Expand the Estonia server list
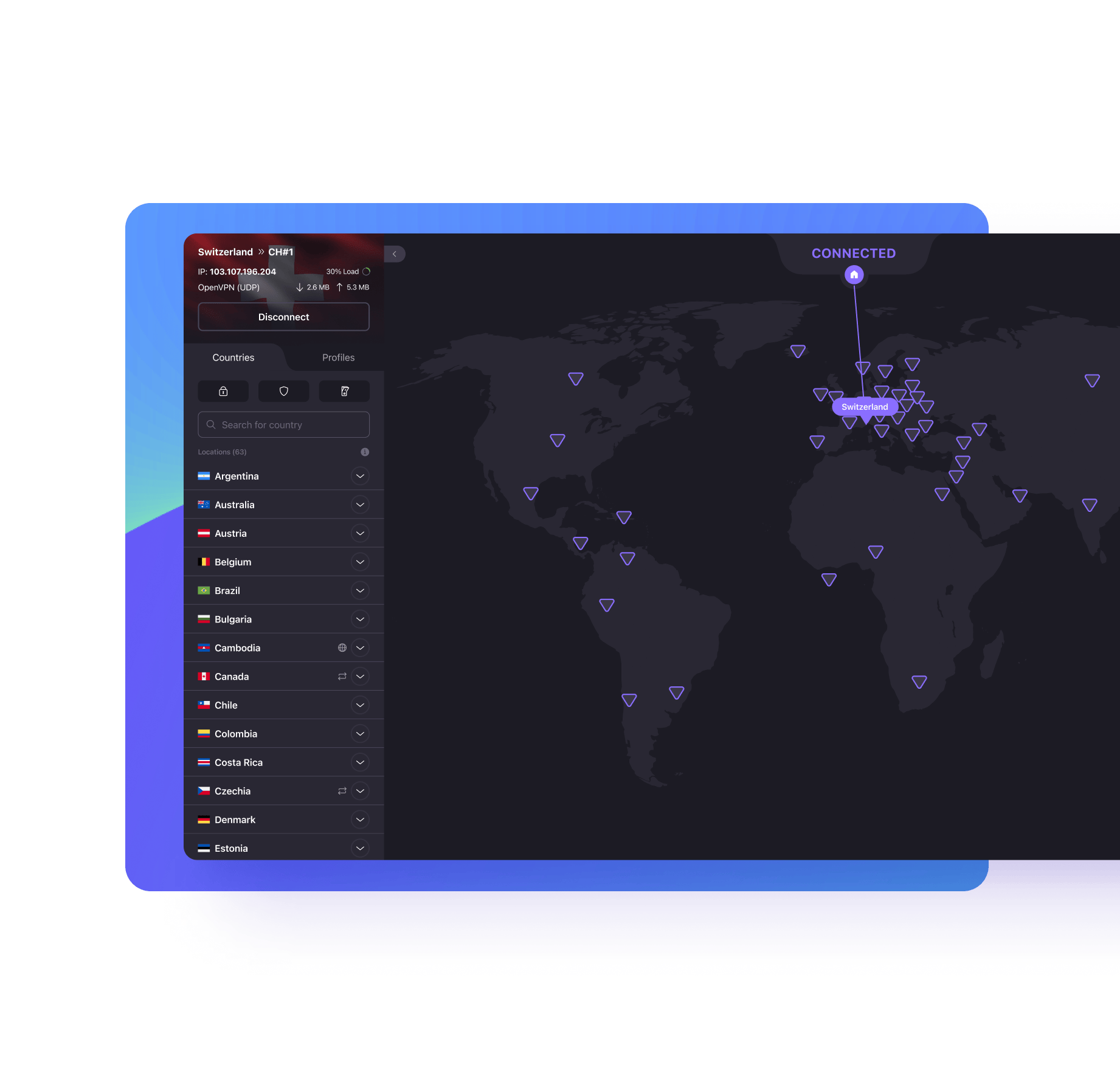Viewport: 1120px width, 1087px height. click(360, 847)
